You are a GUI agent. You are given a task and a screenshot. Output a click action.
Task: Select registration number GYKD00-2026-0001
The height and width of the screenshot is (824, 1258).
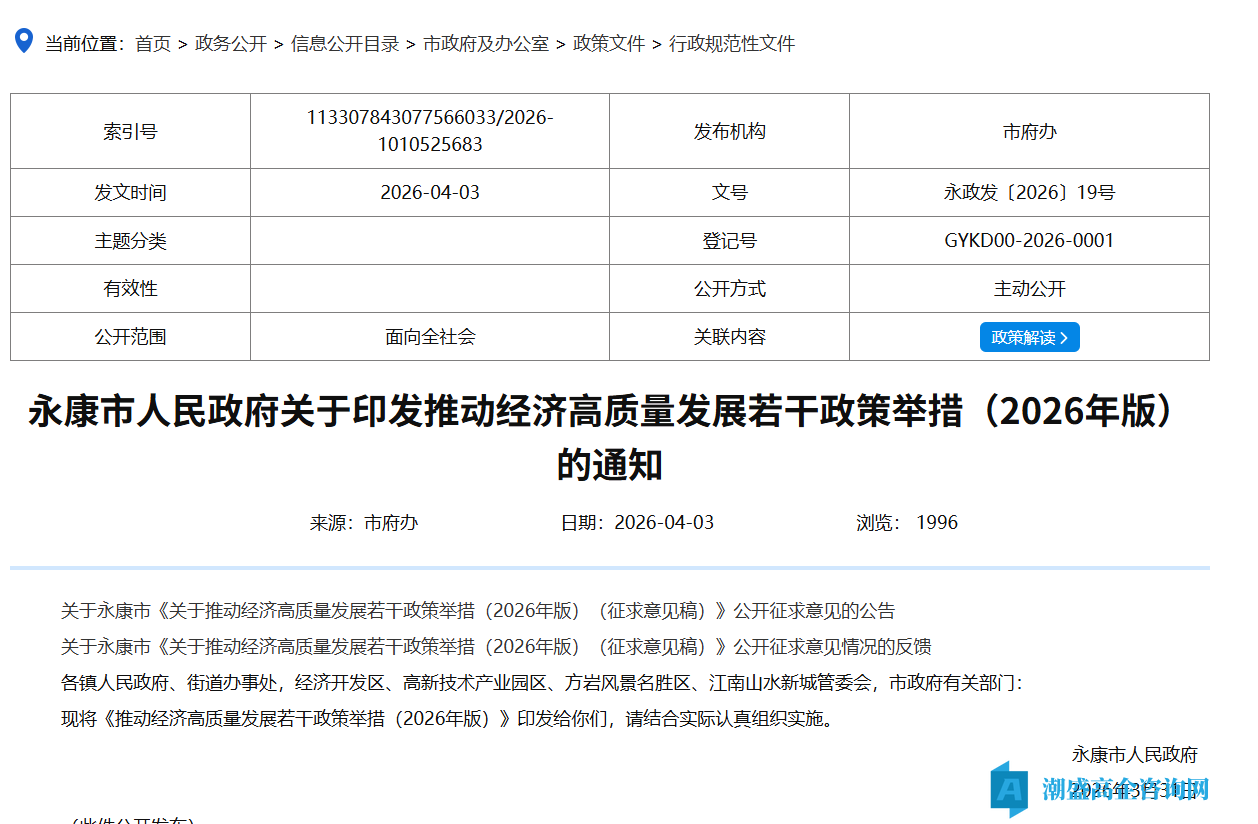coord(1030,240)
